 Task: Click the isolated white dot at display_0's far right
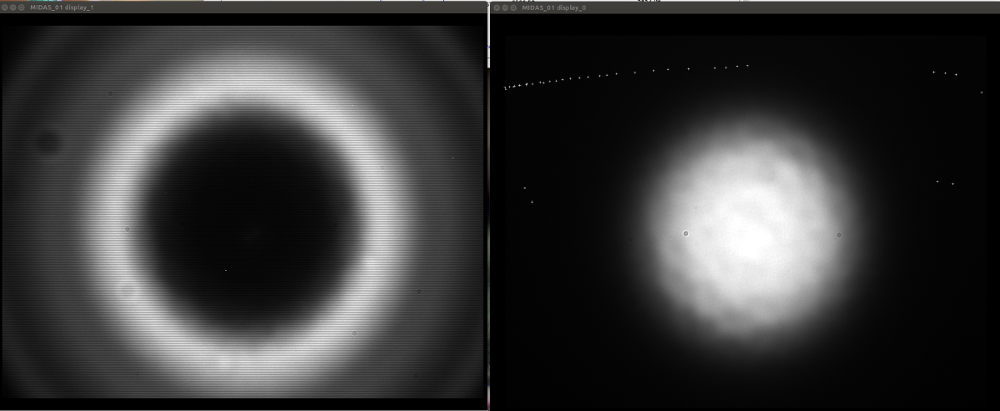pos(981,92)
